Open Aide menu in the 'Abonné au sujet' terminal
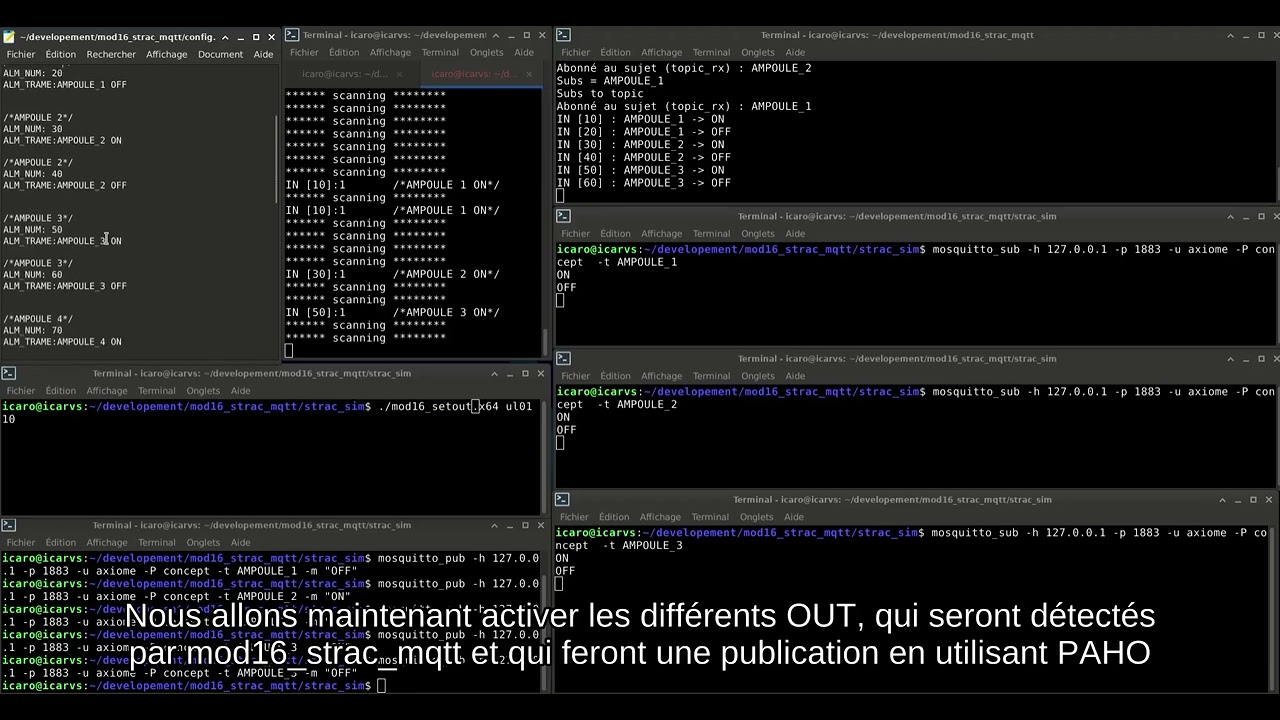This screenshot has height=720, width=1280. tap(795, 52)
